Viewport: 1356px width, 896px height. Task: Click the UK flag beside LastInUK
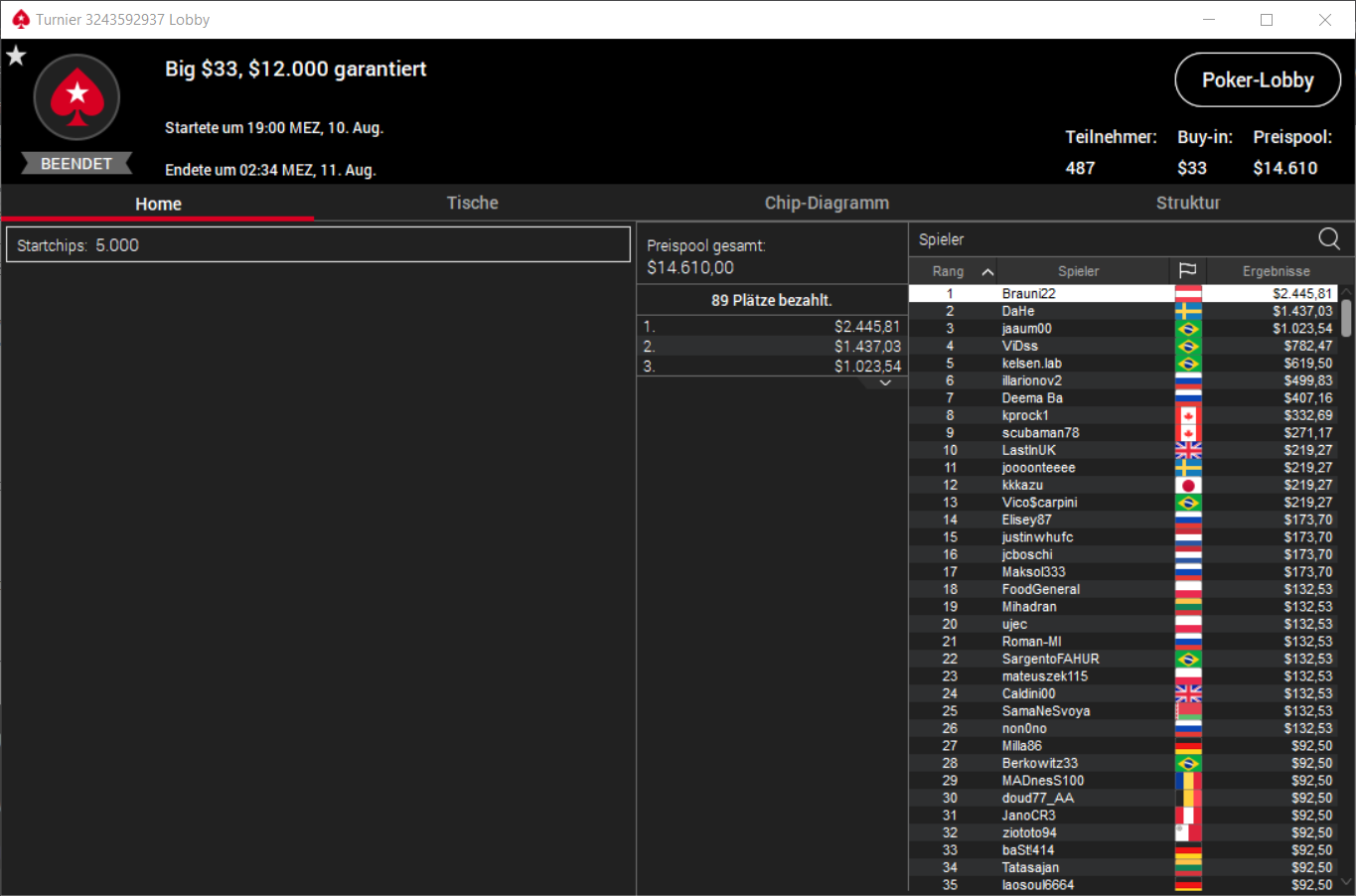point(1188,450)
